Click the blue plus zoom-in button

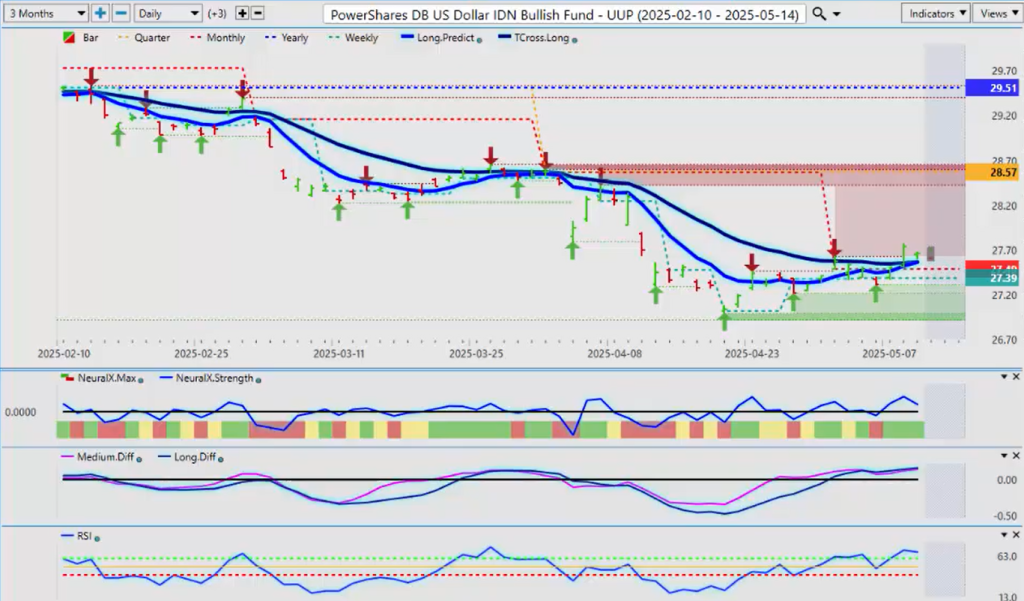(x=101, y=13)
